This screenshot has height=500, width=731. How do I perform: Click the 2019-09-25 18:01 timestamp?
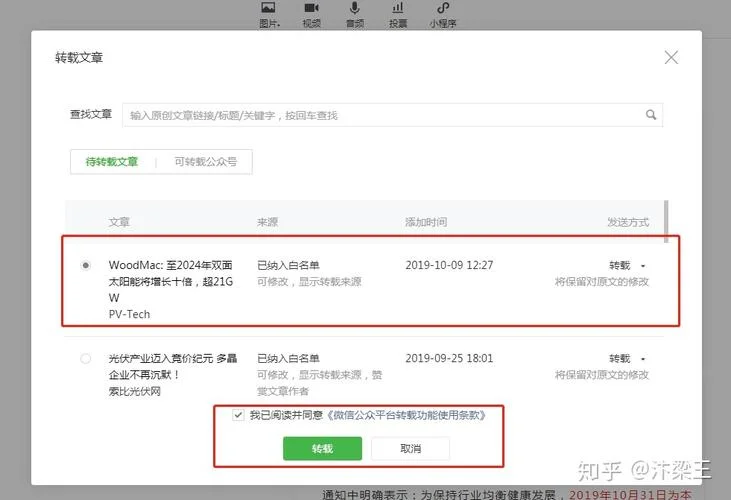(449, 358)
